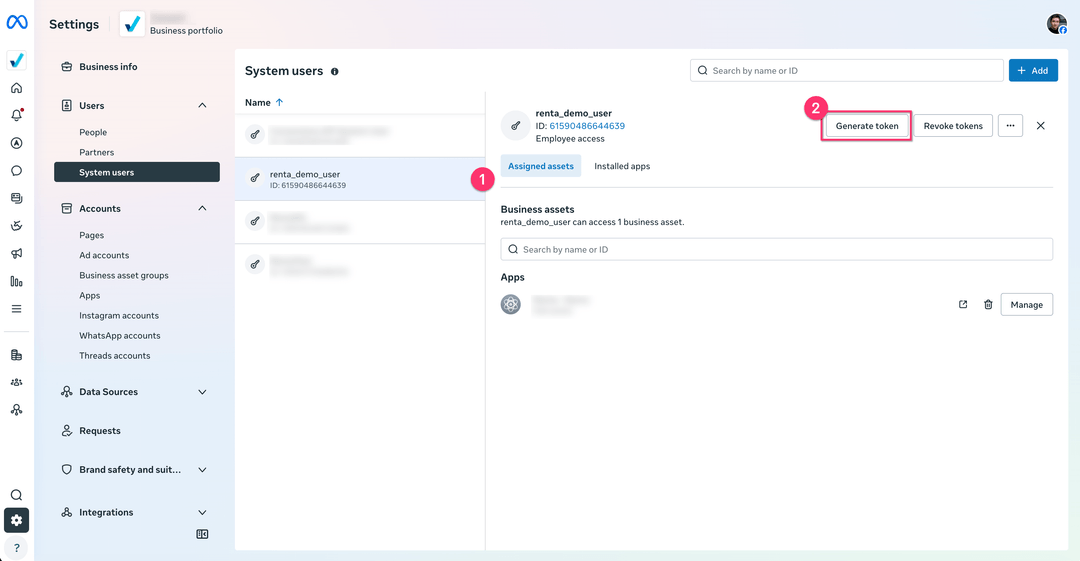Click Manage button for the app
The width and height of the screenshot is (1080, 561).
(x=1026, y=305)
